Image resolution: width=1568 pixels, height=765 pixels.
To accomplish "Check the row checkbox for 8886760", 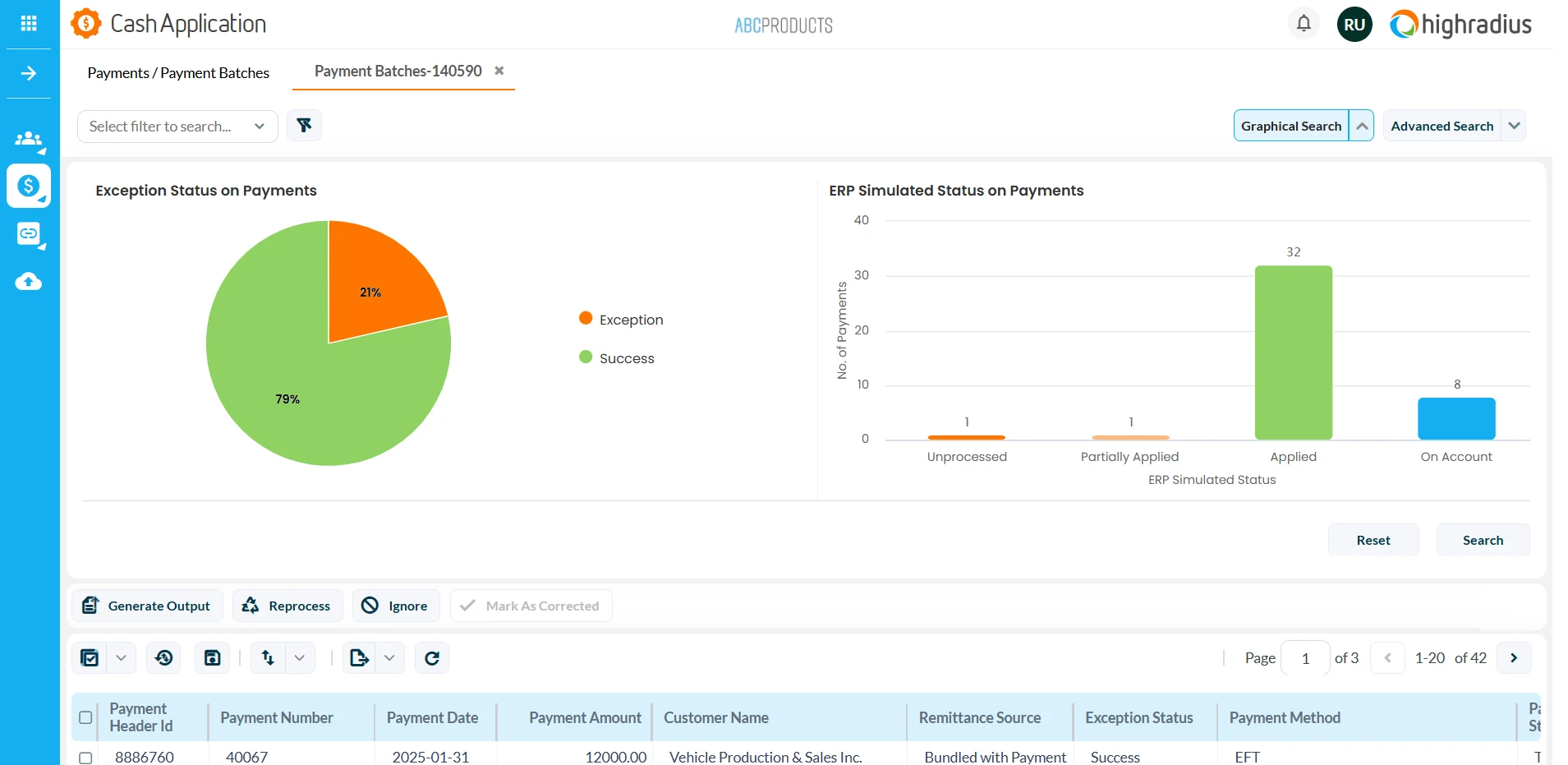I will 85,758.
